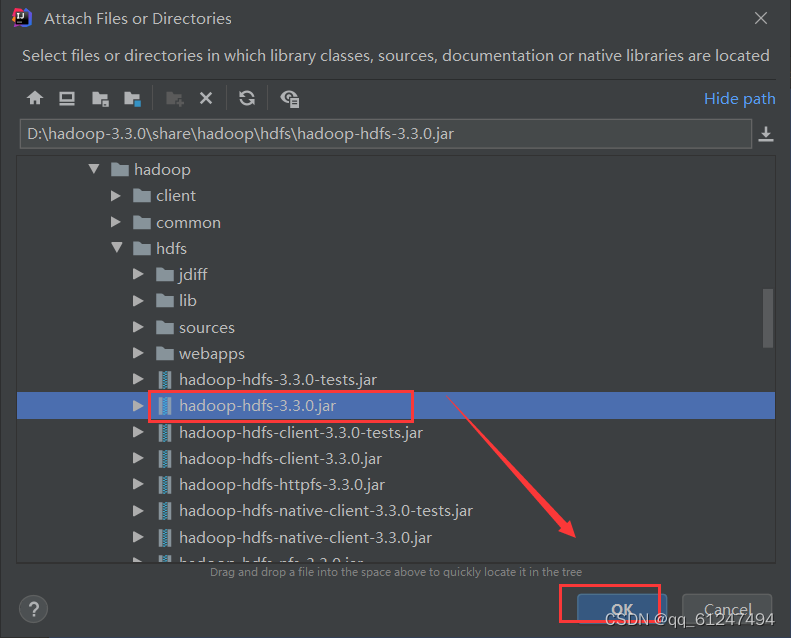The height and width of the screenshot is (638, 791).
Task: Refresh the file tree
Action: click(x=247, y=98)
